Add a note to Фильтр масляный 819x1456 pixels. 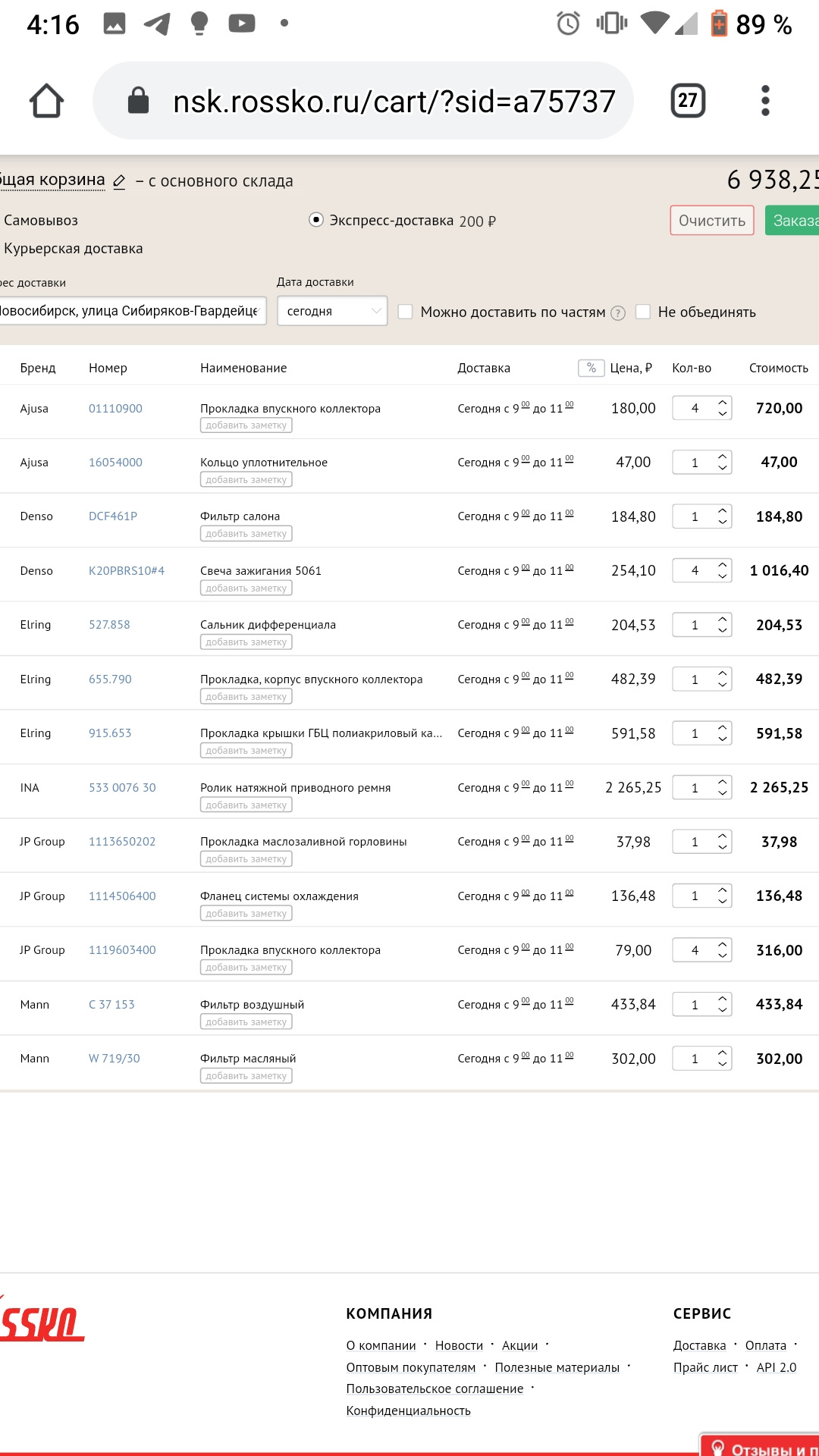(x=246, y=1076)
